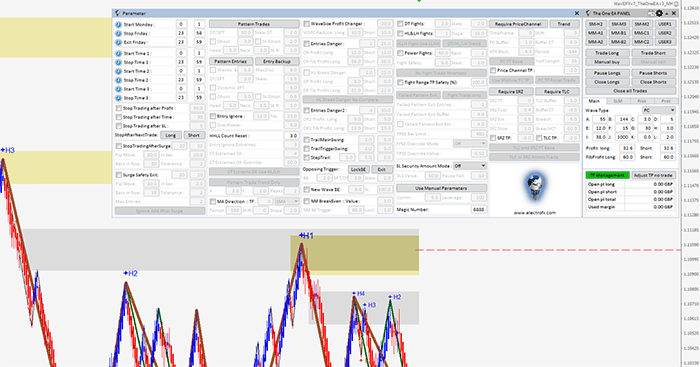The width and height of the screenshot is (700, 367).
Task: Click the Entry Backup button
Action: (277, 62)
